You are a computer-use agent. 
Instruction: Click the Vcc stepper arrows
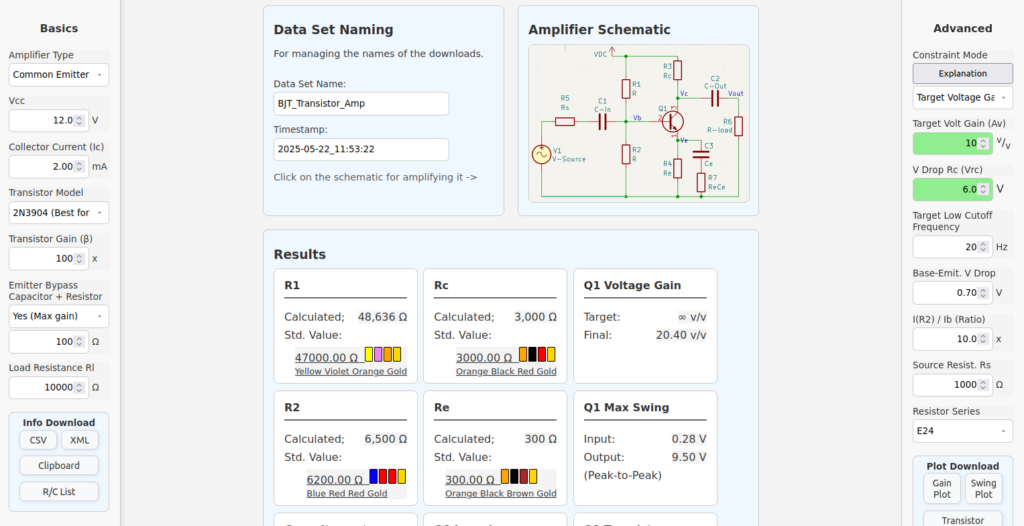(x=79, y=120)
